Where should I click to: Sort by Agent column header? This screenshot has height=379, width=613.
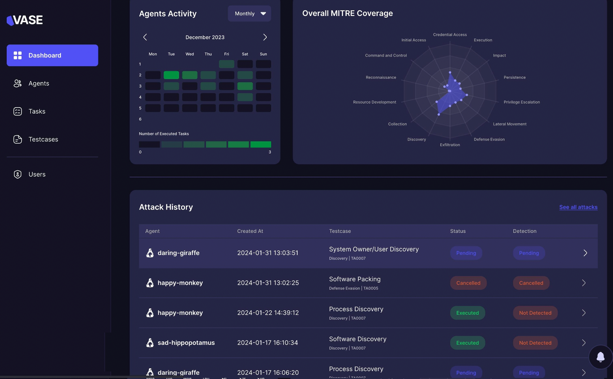(x=152, y=231)
